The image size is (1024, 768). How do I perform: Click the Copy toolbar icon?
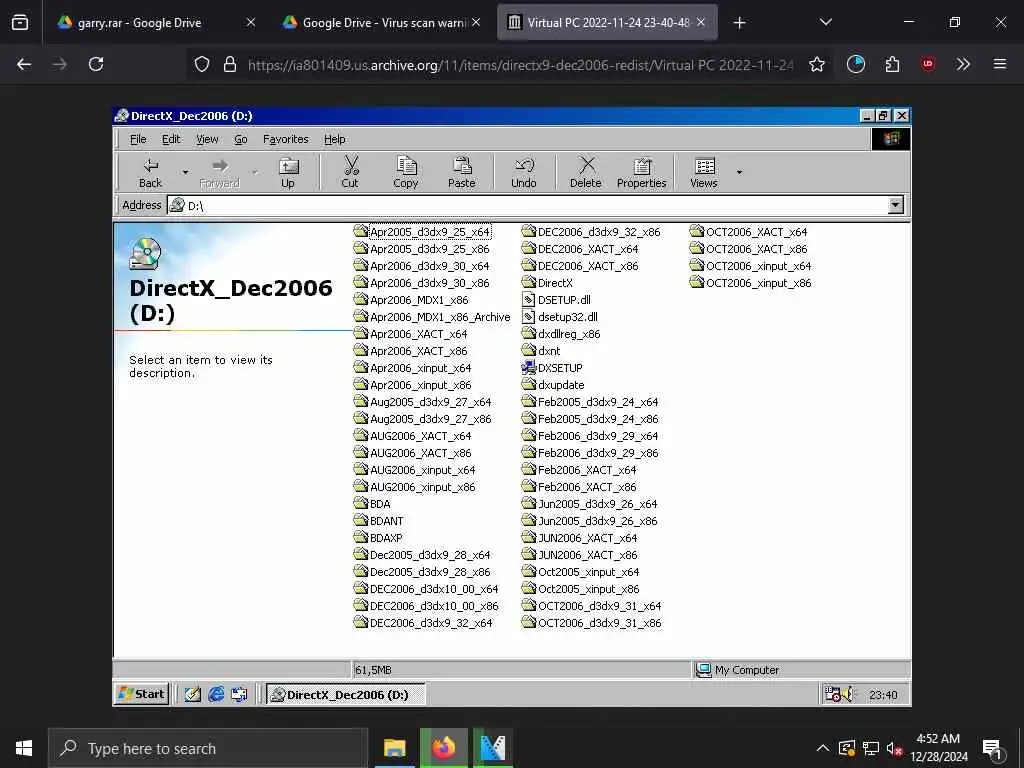[406, 165]
